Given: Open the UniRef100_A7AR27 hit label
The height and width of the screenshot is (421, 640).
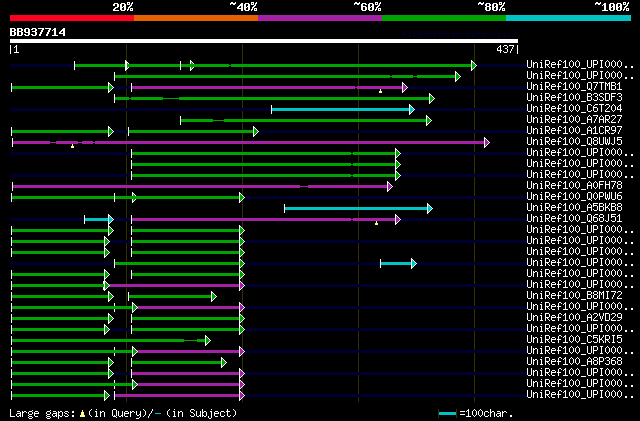Looking at the screenshot, I should pyautogui.click(x=574, y=120).
